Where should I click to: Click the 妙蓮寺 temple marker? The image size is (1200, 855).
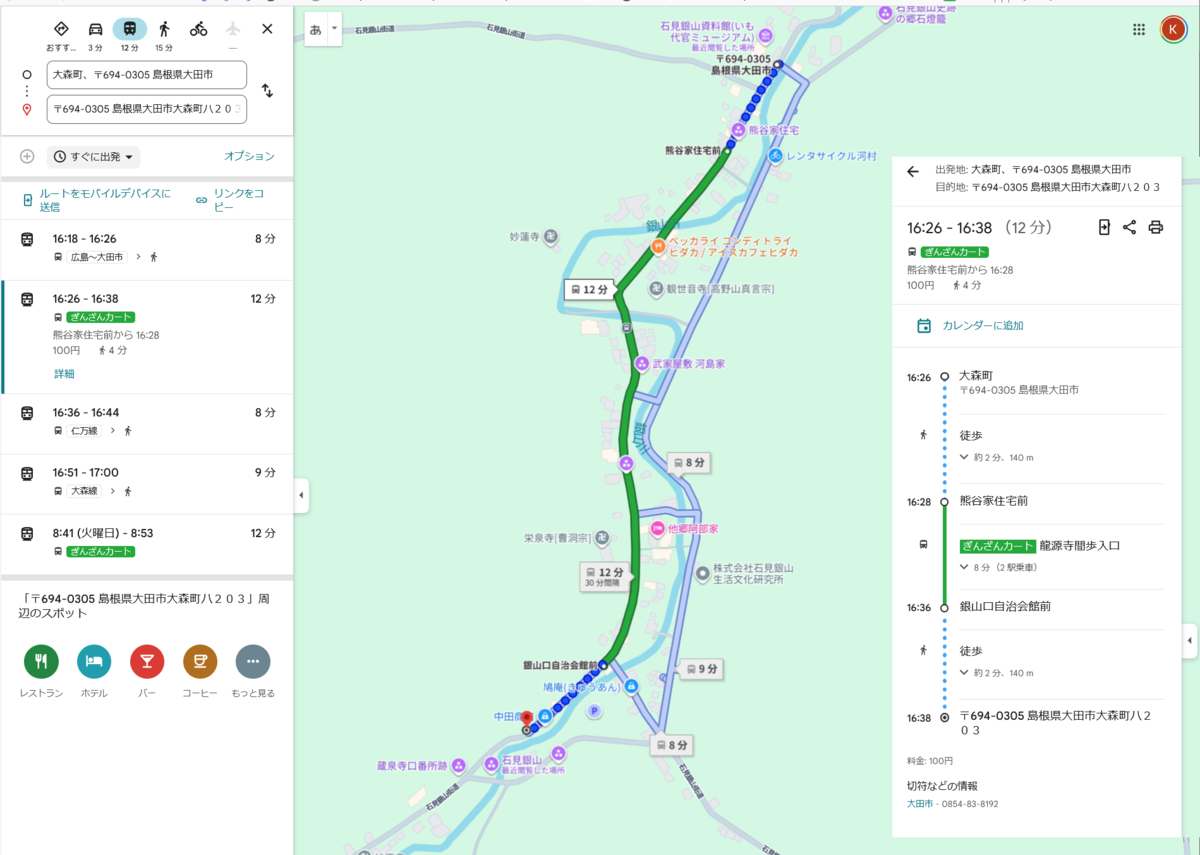point(550,237)
